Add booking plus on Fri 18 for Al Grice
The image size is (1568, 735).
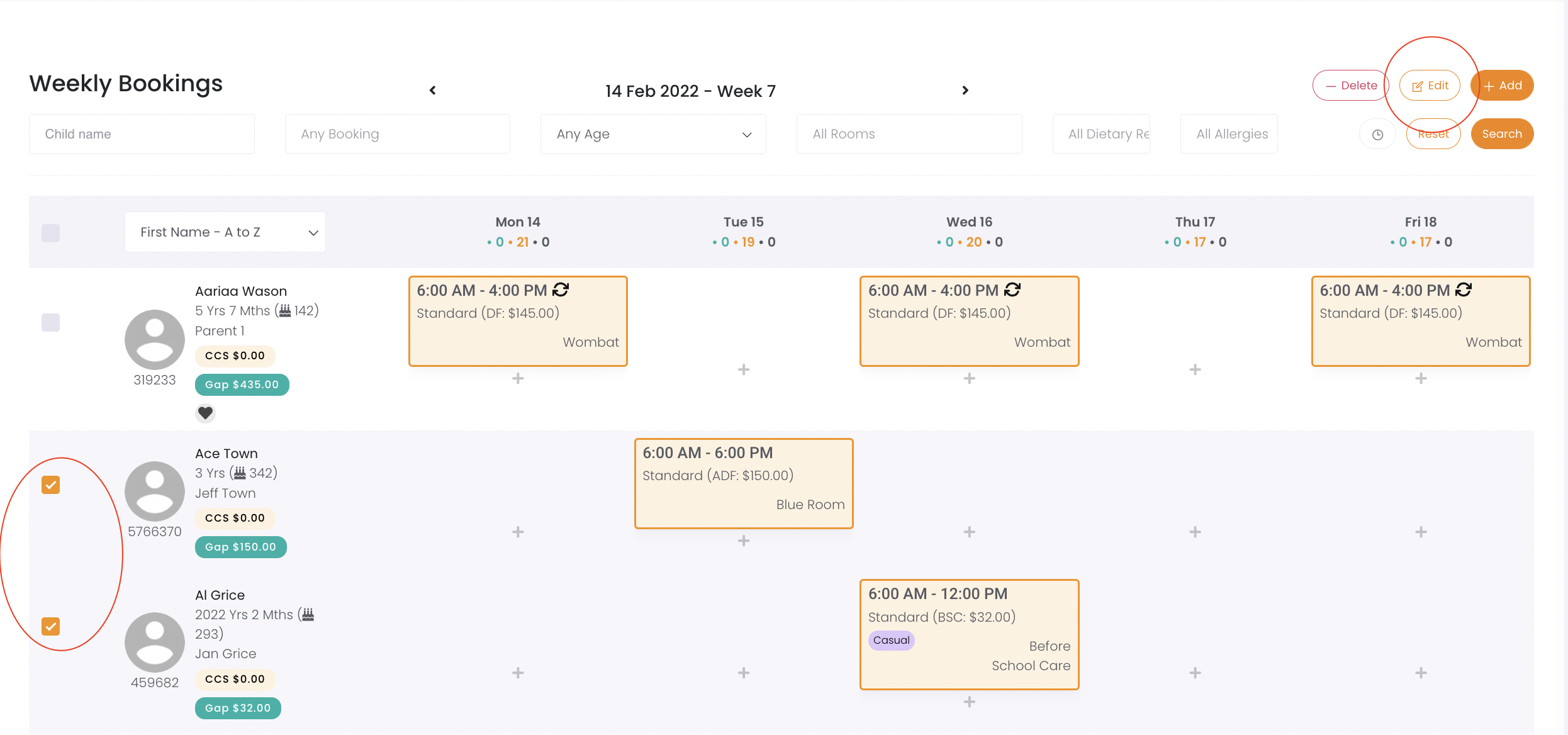tap(1421, 673)
